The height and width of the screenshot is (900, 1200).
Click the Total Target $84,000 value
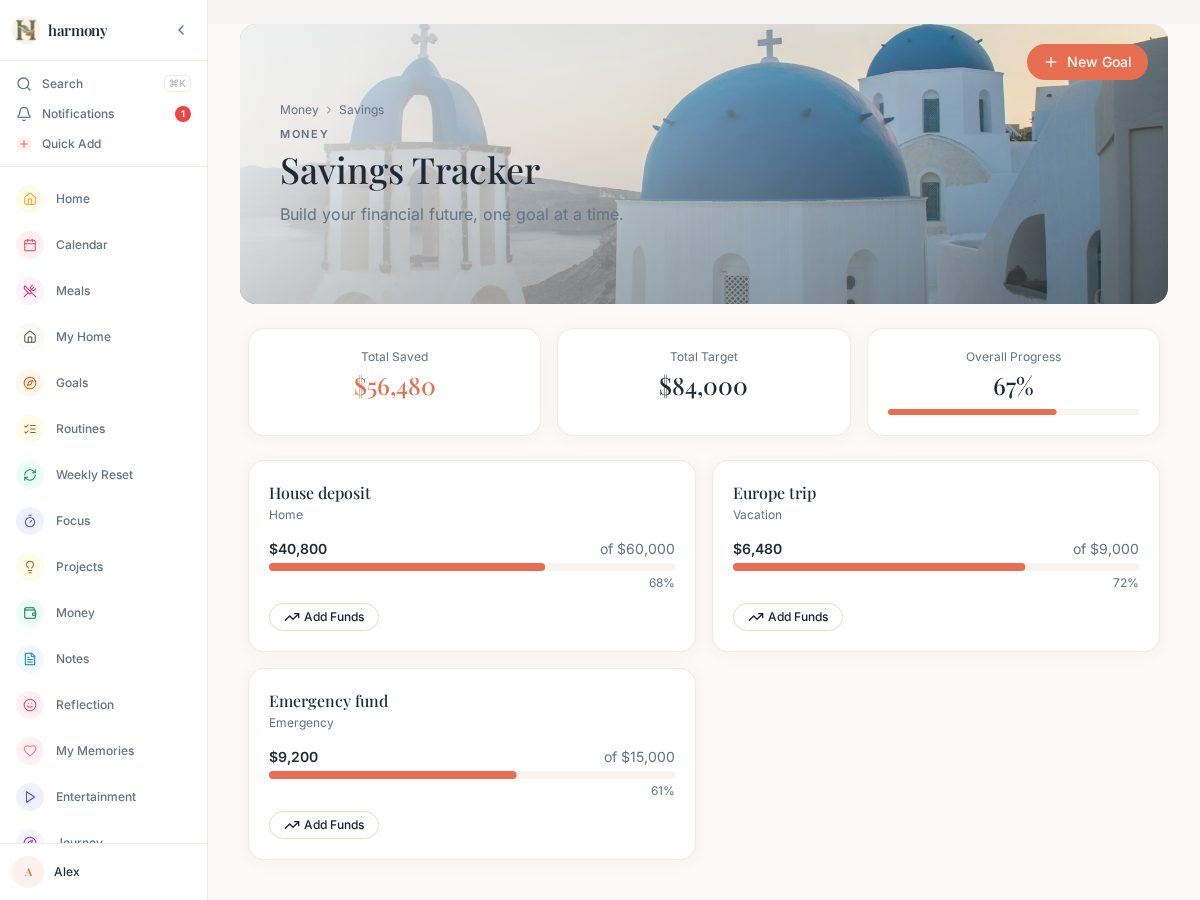coord(704,386)
